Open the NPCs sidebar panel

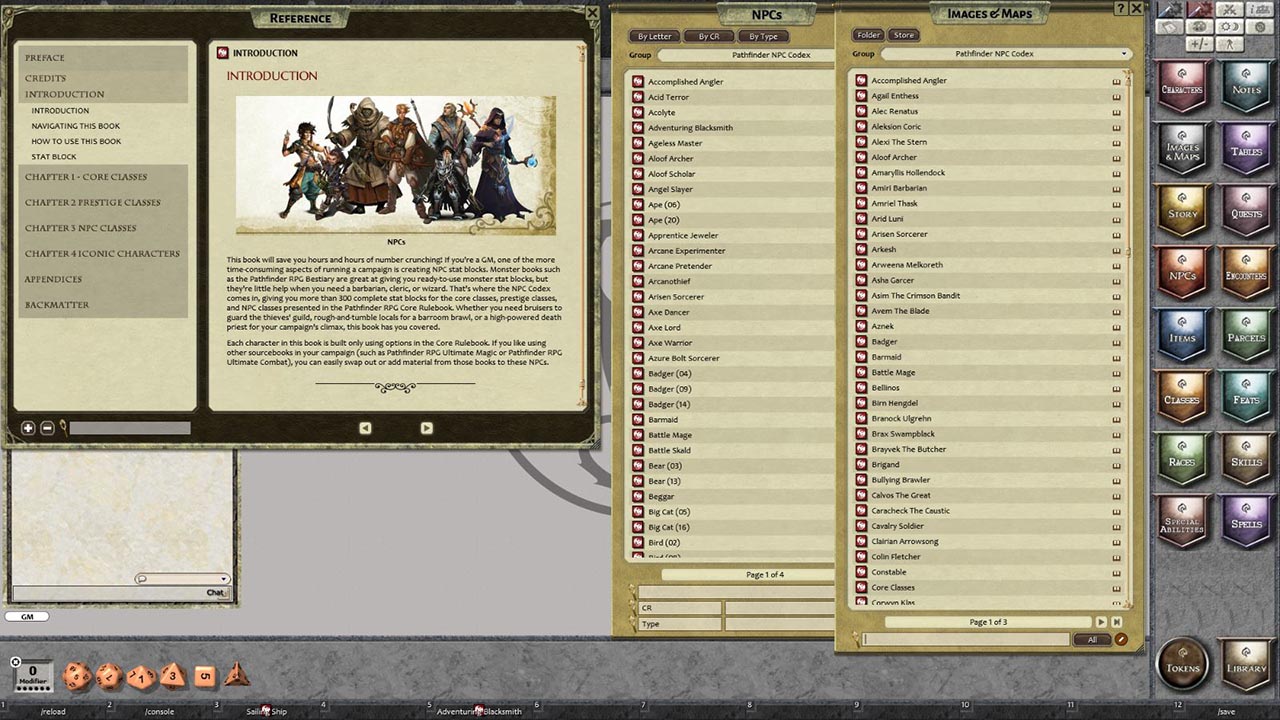click(1183, 275)
